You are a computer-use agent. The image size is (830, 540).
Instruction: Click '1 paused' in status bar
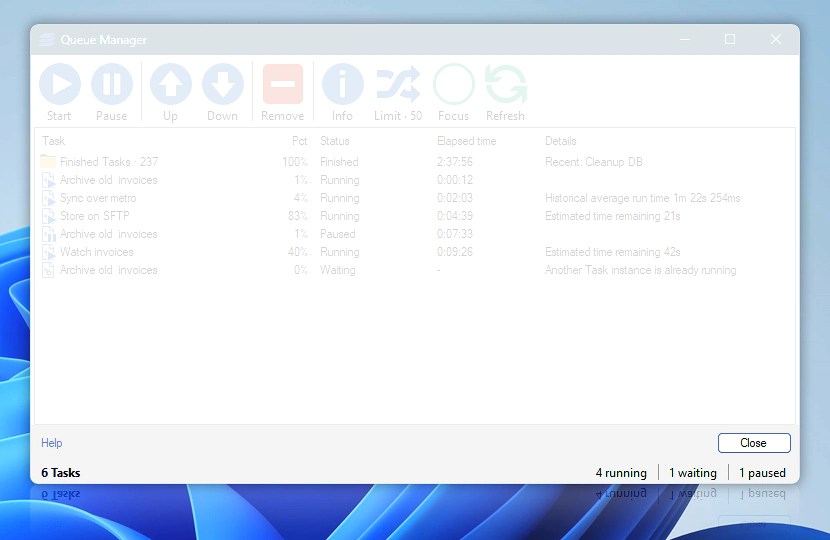[762, 473]
